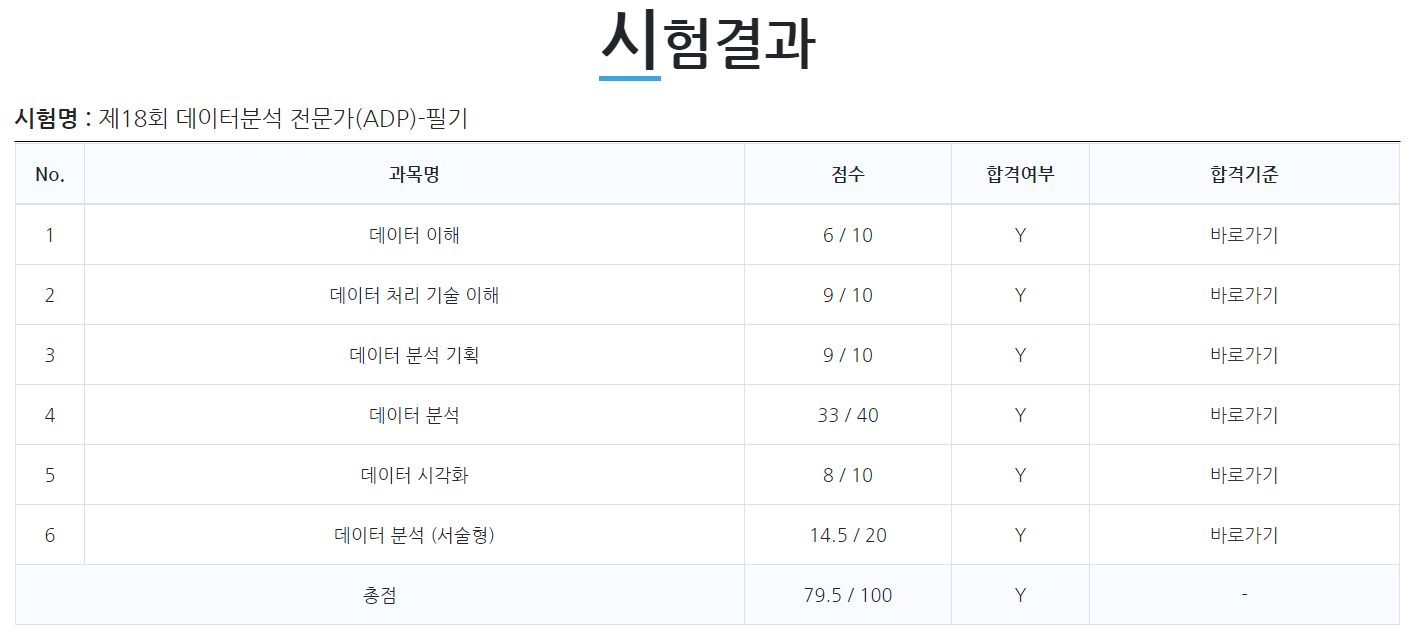
Task: Open 바로가기 link for 데이터 처리 기술 이해
Action: coord(1244,294)
